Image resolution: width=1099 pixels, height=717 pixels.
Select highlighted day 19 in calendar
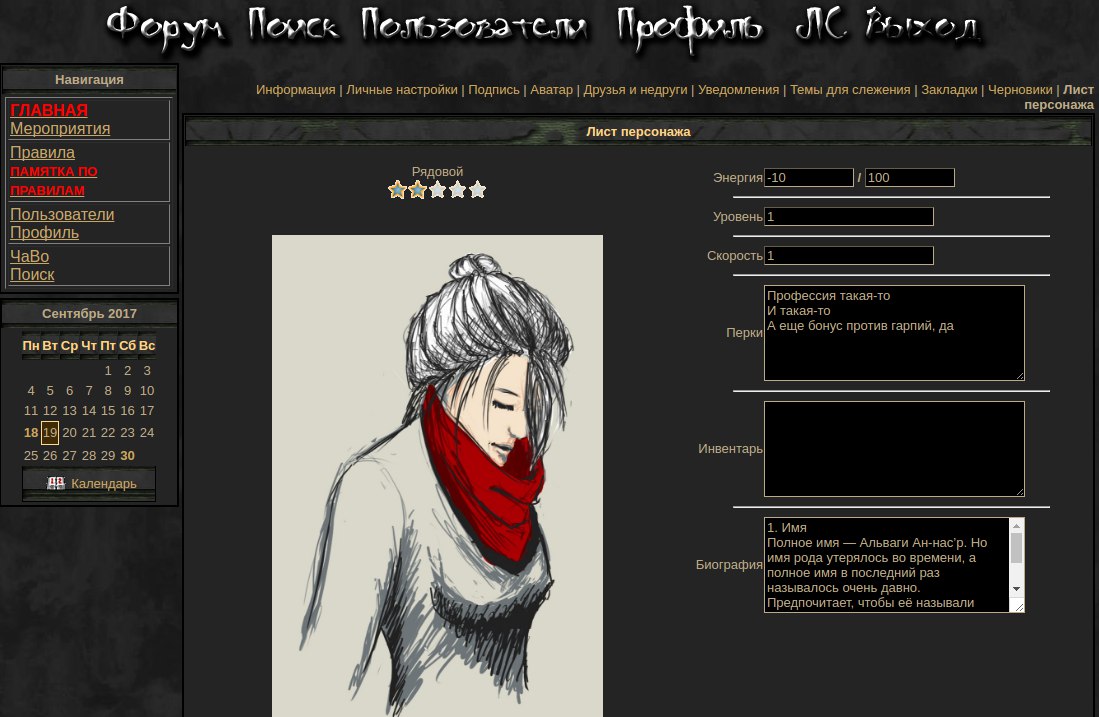click(50, 432)
